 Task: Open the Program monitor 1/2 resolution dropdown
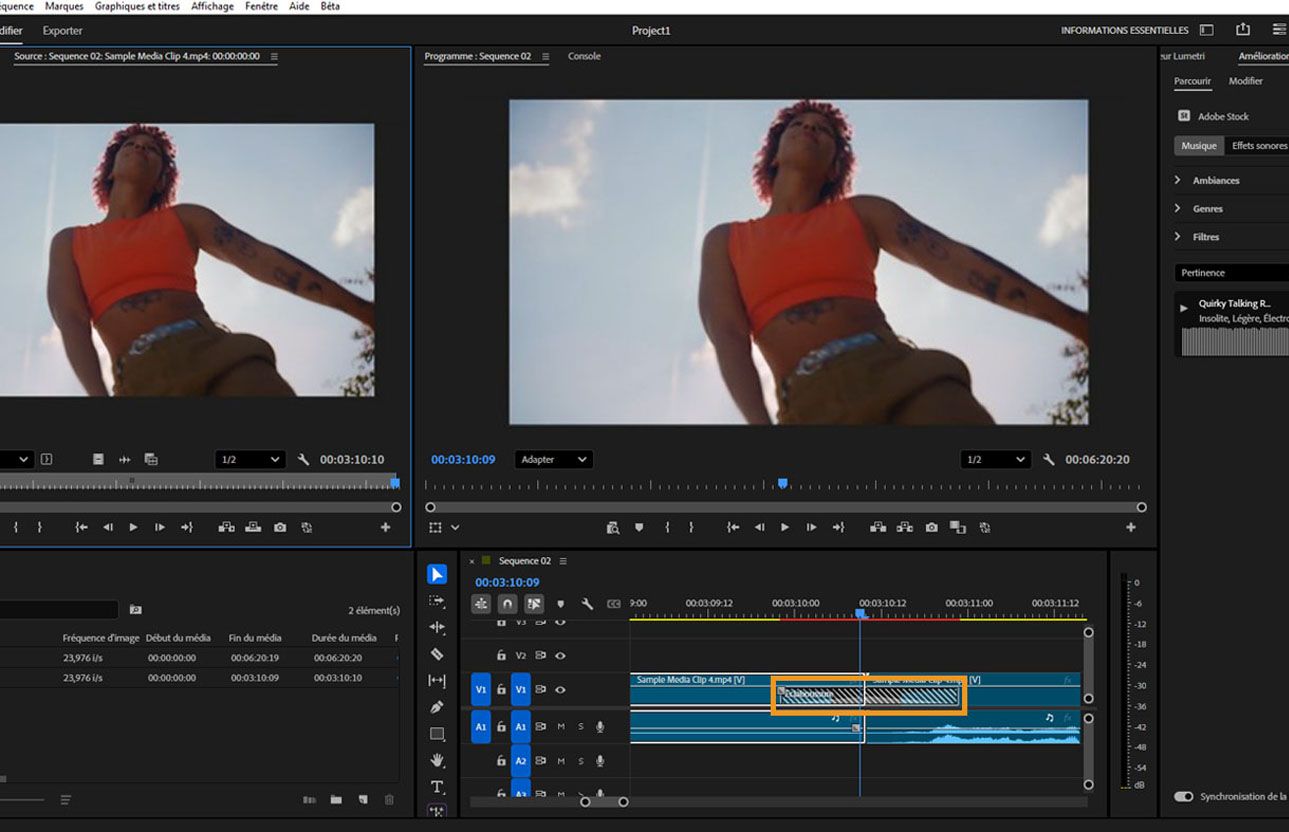tap(994, 459)
